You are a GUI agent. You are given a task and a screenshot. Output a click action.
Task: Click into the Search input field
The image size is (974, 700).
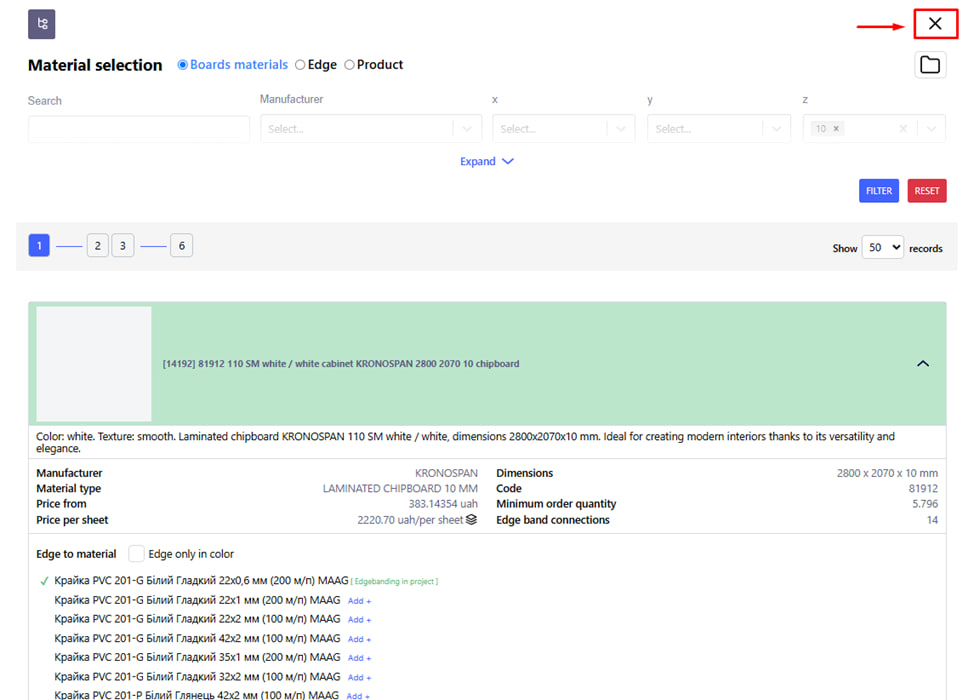point(139,129)
